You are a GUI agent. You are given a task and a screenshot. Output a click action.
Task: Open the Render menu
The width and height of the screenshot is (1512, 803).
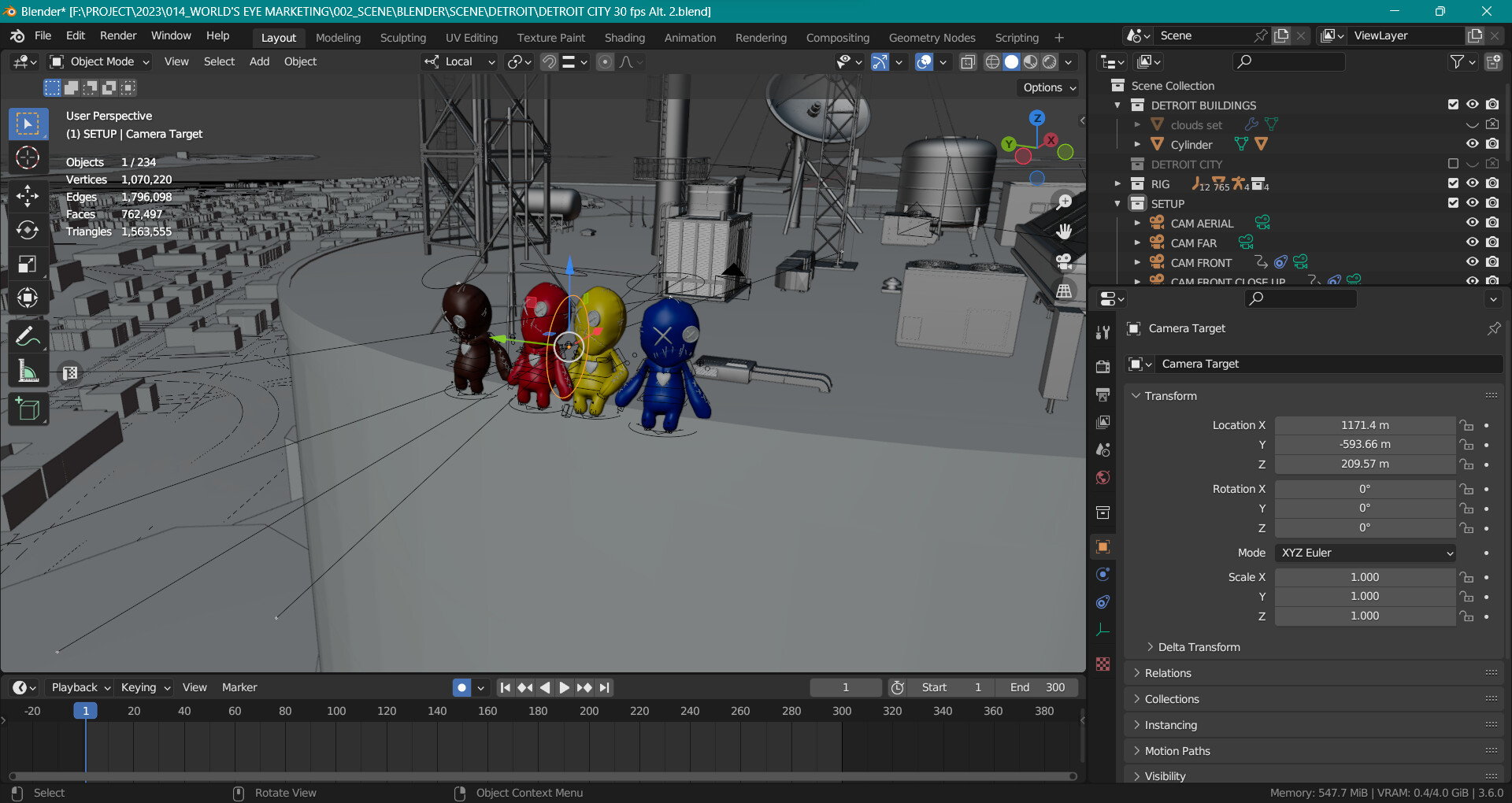(x=118, y=35)
